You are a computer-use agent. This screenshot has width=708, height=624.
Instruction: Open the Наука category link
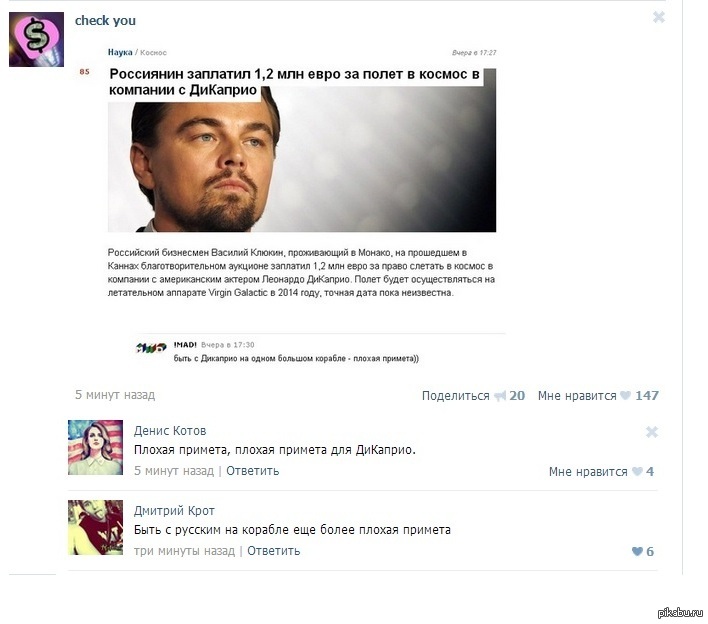point(120,52)
